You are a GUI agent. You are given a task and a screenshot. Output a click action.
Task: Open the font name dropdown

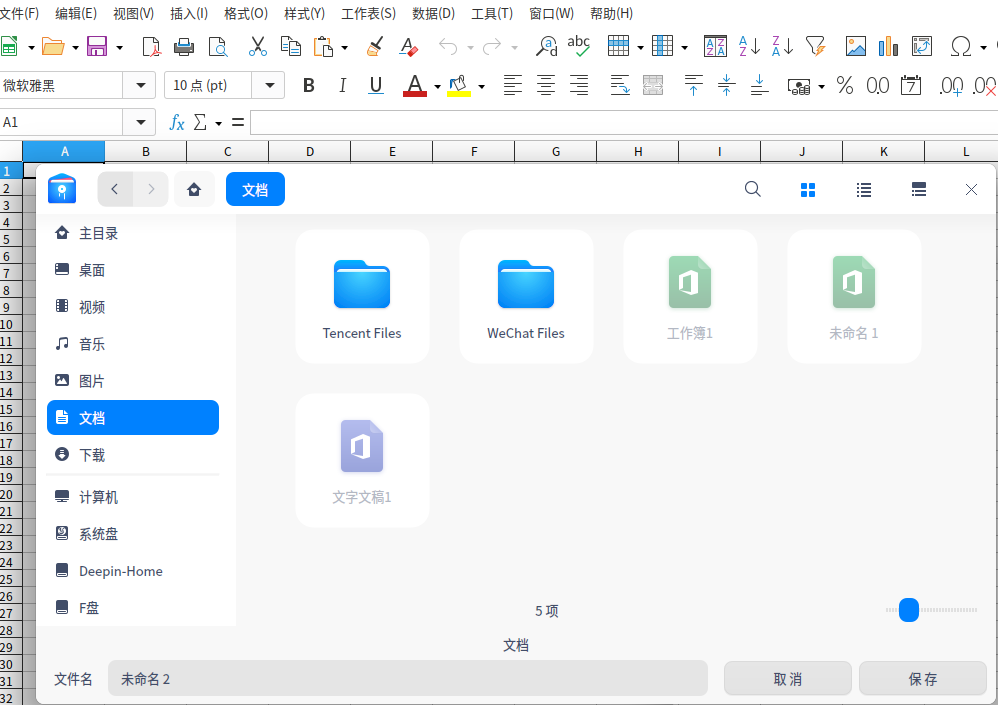(x=139, y=86)
